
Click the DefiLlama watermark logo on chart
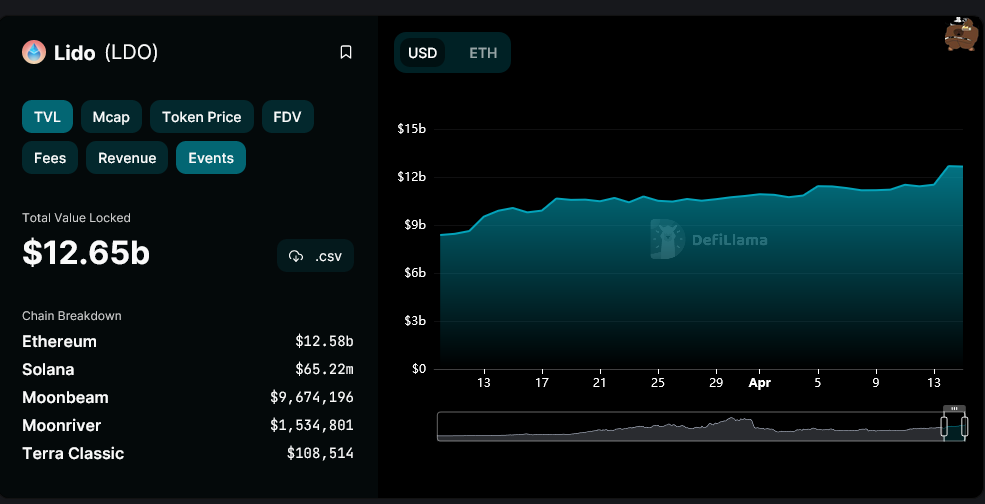point(667,239)
